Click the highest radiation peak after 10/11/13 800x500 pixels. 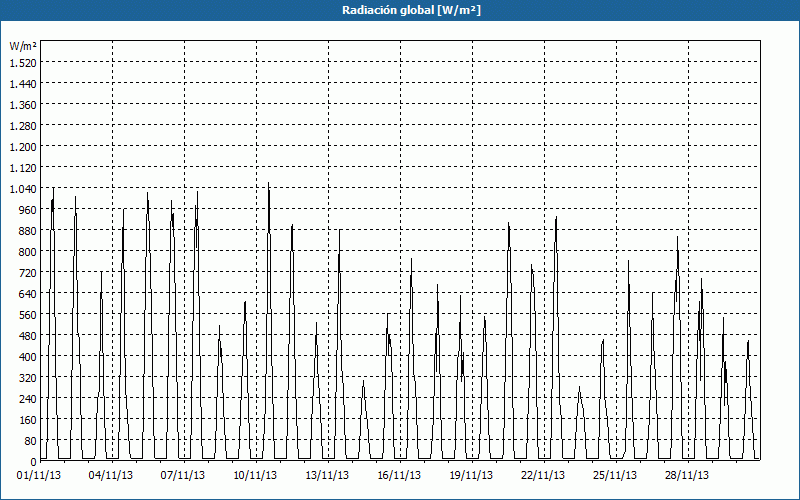click(268, 184)
